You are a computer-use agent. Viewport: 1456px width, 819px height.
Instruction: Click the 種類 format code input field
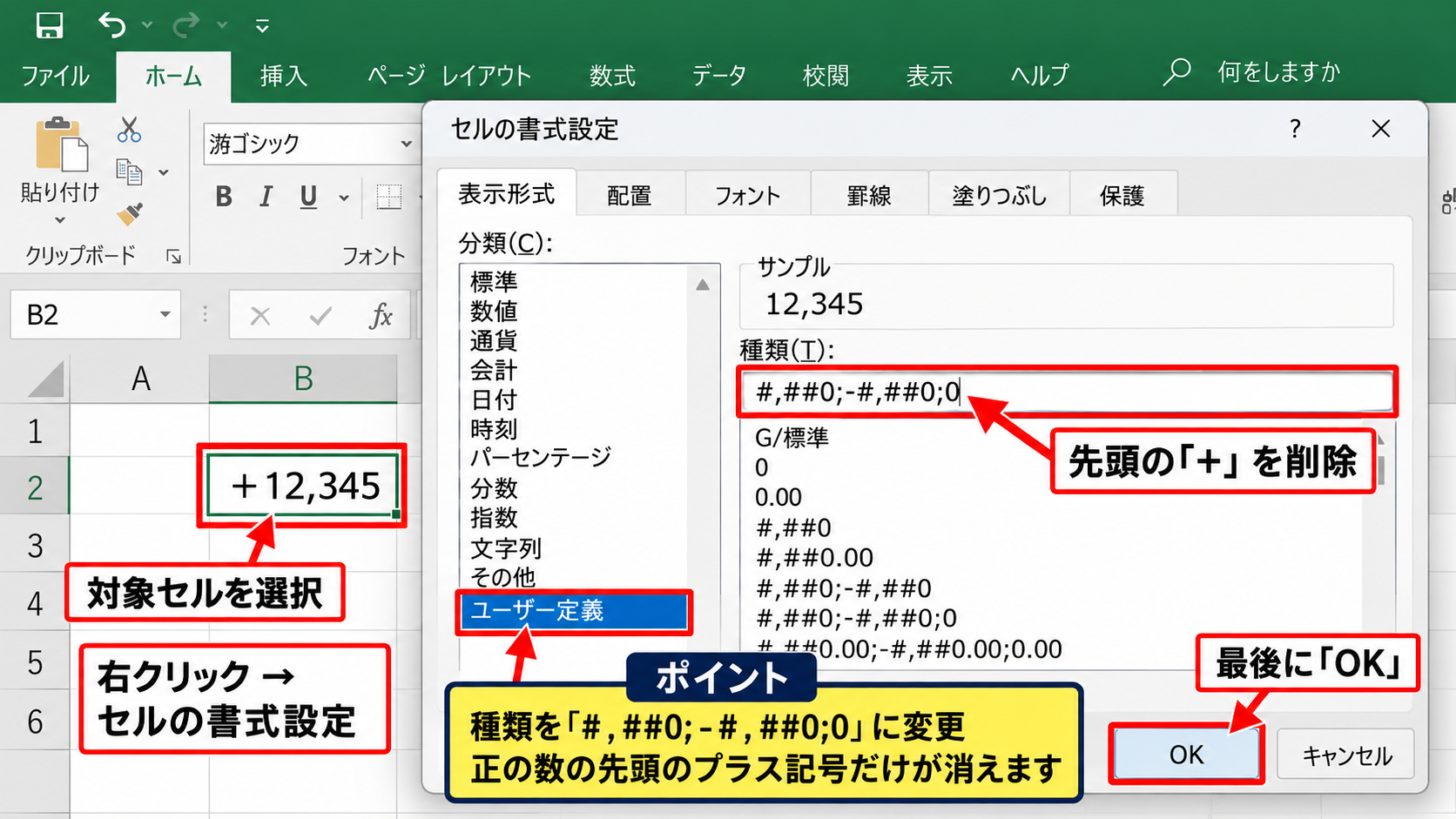(1067, 392)
